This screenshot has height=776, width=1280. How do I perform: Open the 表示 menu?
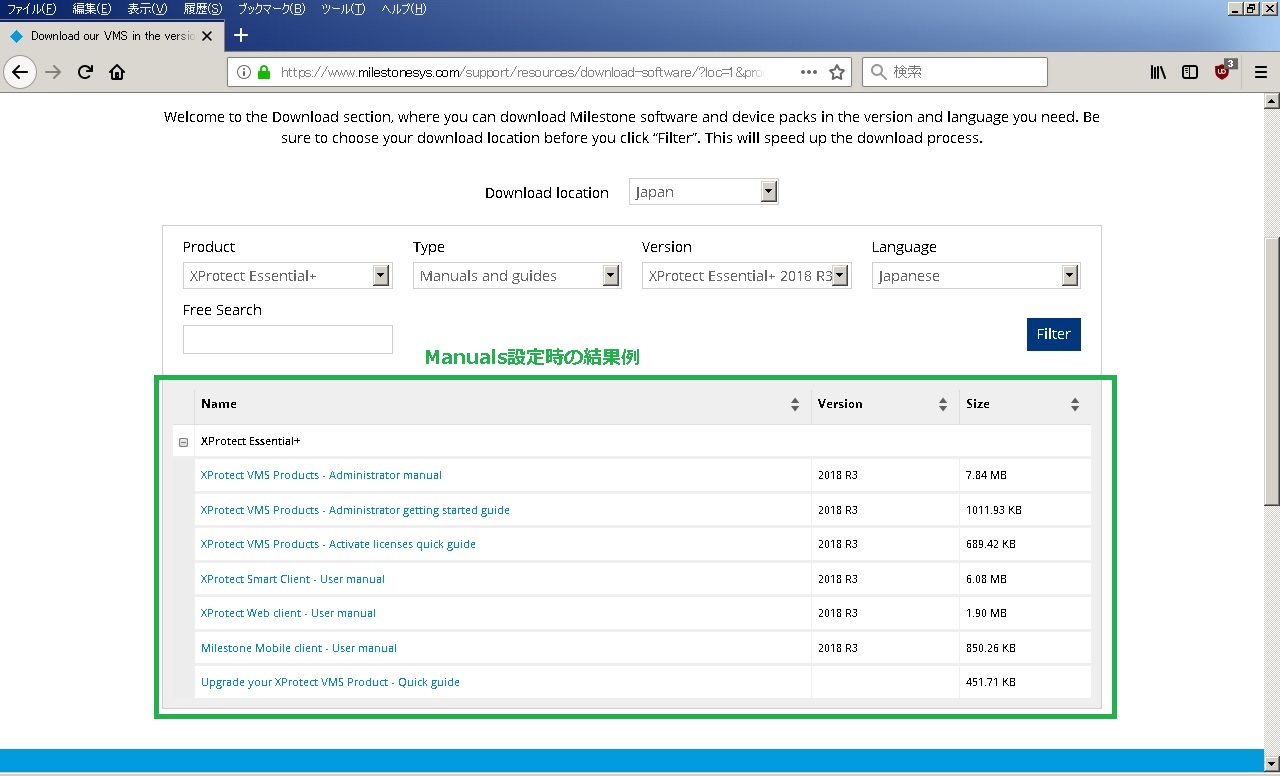[x=146, y=9]
